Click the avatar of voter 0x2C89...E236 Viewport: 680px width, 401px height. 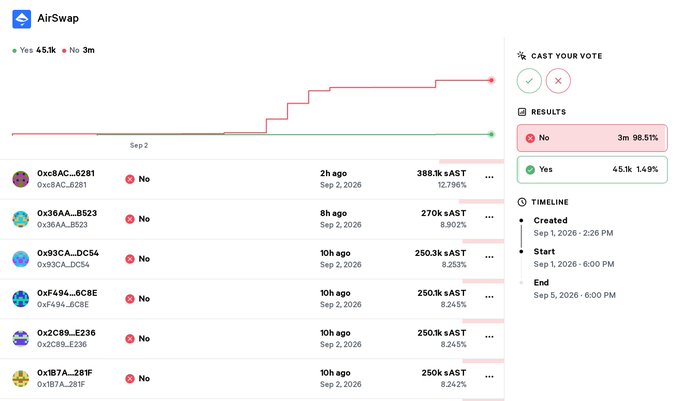click(x=20, y=339)
